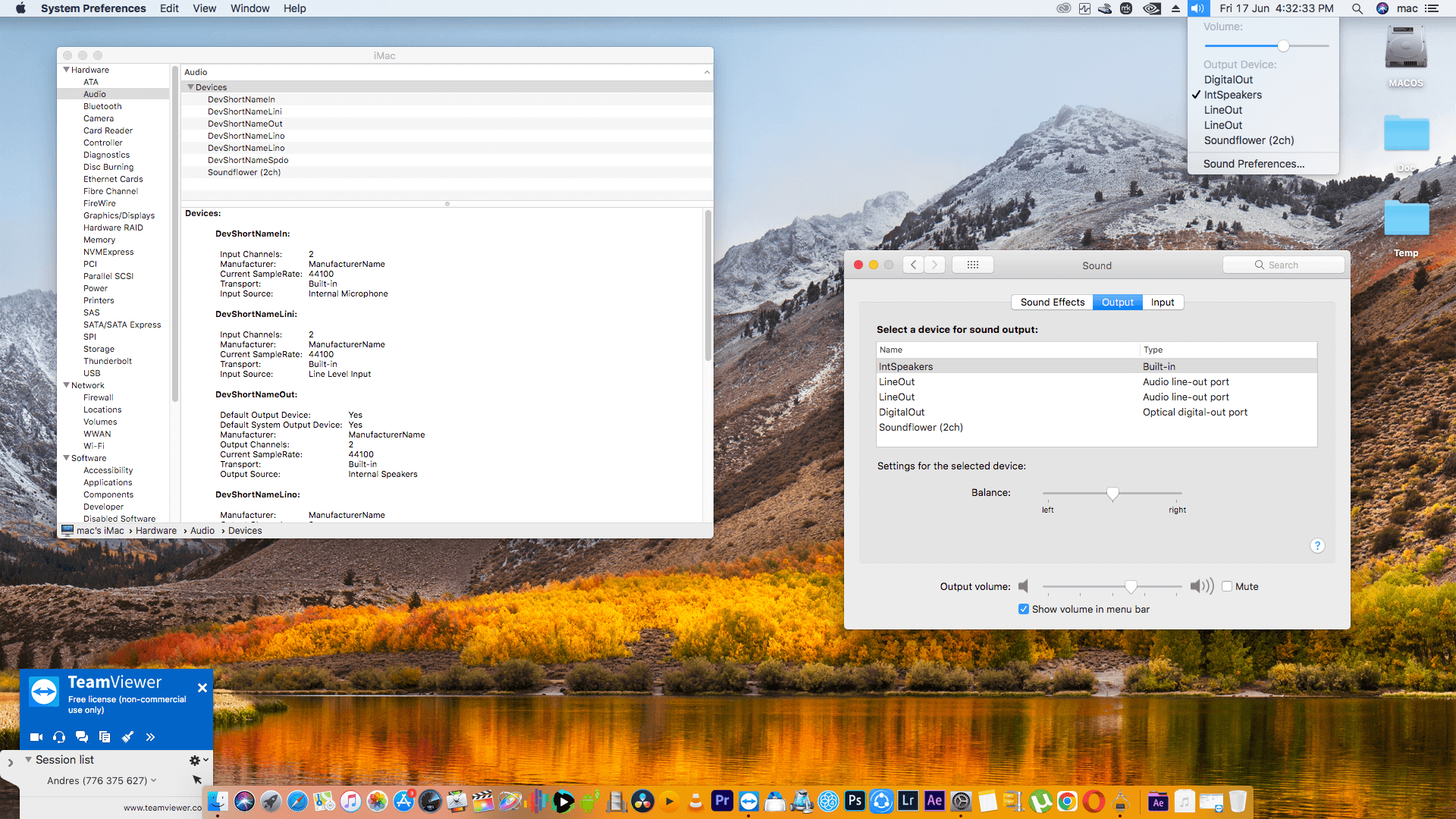Open the Window menu in menu bar
The width and height of the screenshot is (1456, 819).
pyautogui.click(x=249, y=8)
